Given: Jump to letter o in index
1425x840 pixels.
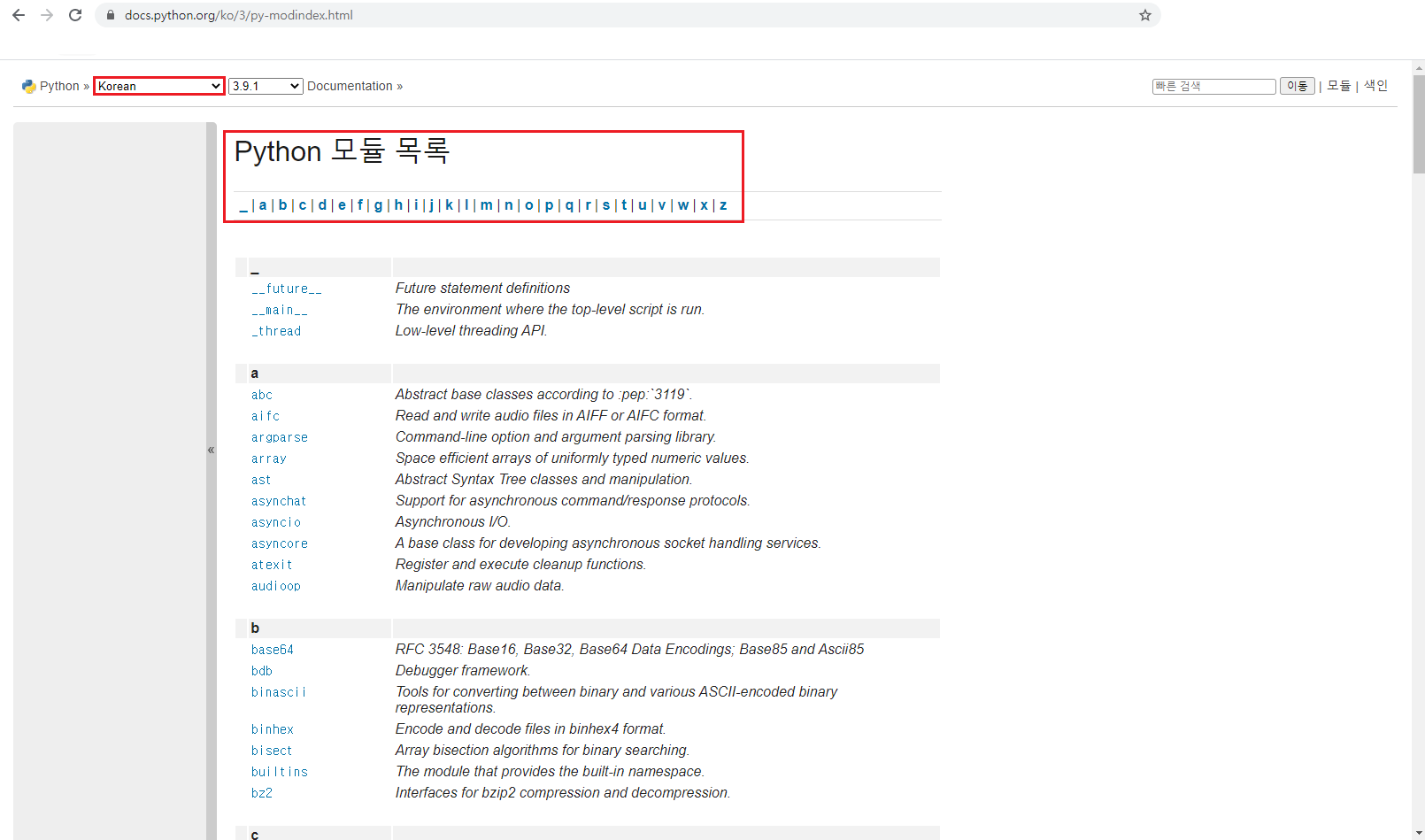Looking at the screenshot, I should [x=529, y=205].
